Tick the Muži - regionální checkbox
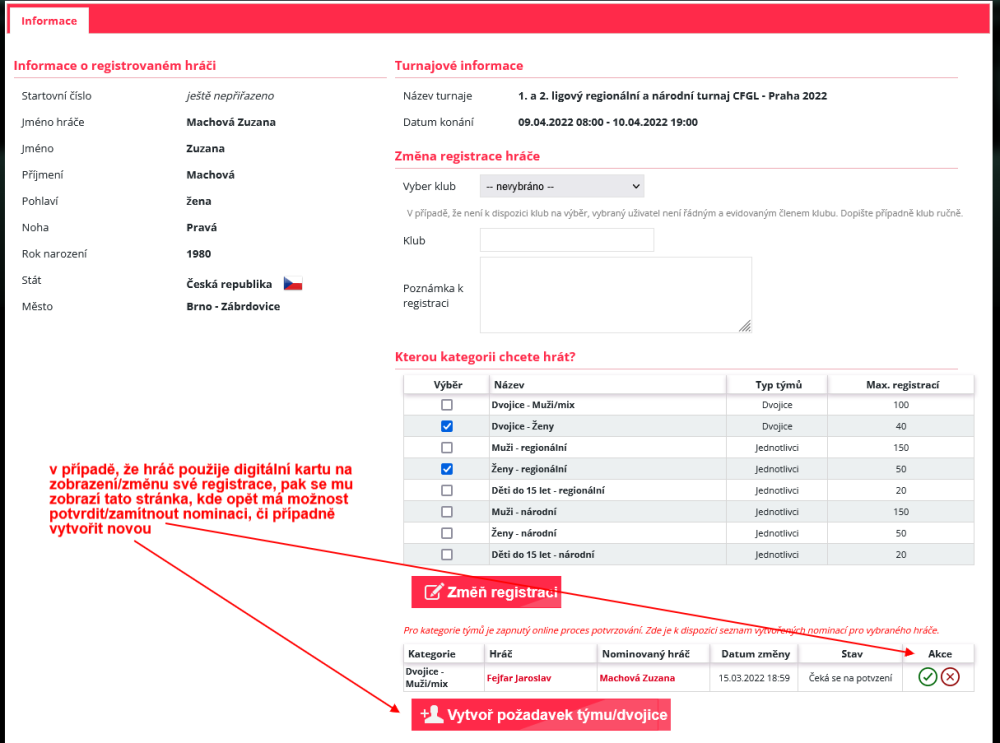1000x743 pixels. tap(446, 448)
